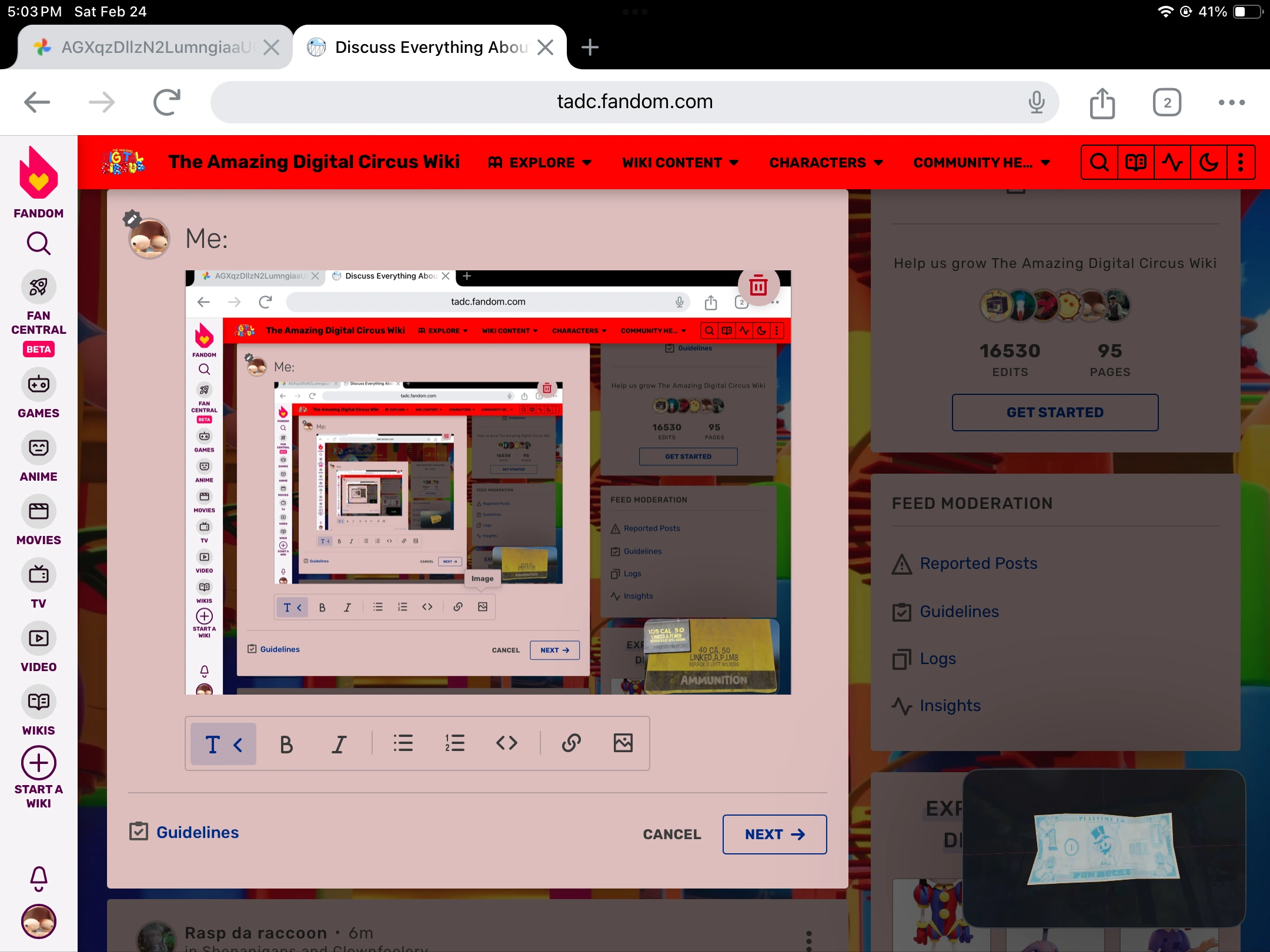
Task: Delete the attached image with the trash icon
Action: pyautogui.click(x=758, y=286)
